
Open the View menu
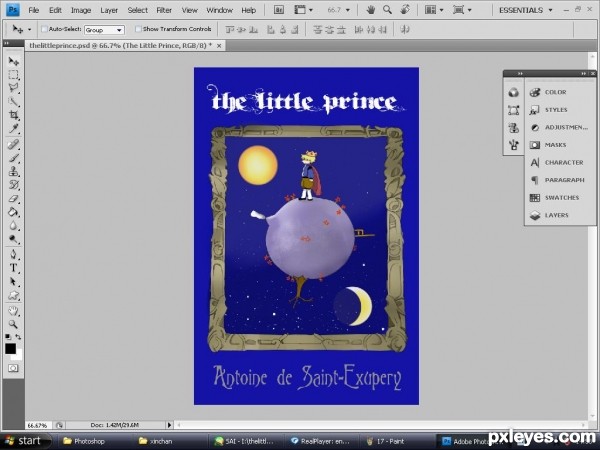tap(189, 10)
